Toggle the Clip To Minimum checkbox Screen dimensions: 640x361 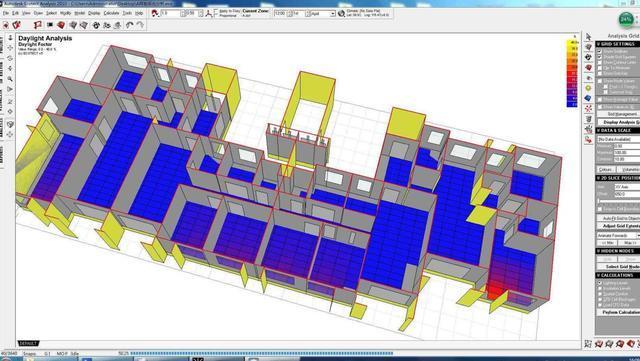point(600,68)
